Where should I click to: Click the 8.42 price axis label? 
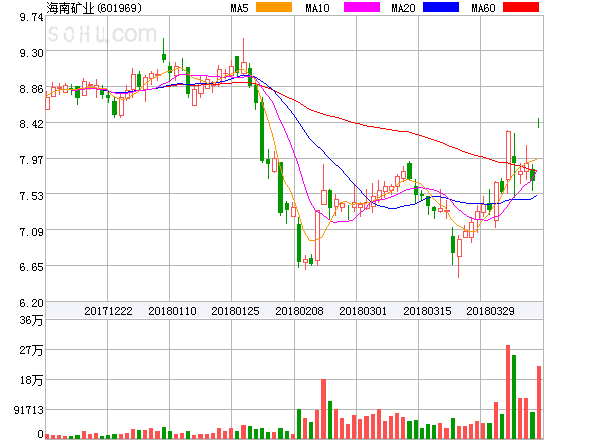click(x=31, y=124)
